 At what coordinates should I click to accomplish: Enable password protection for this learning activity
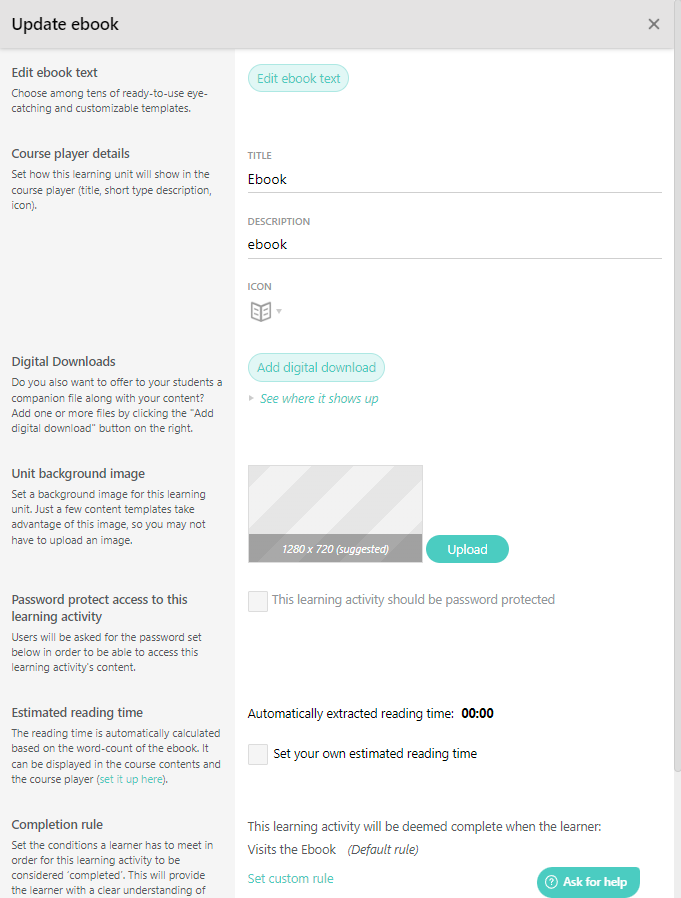(x=258, y=600)
